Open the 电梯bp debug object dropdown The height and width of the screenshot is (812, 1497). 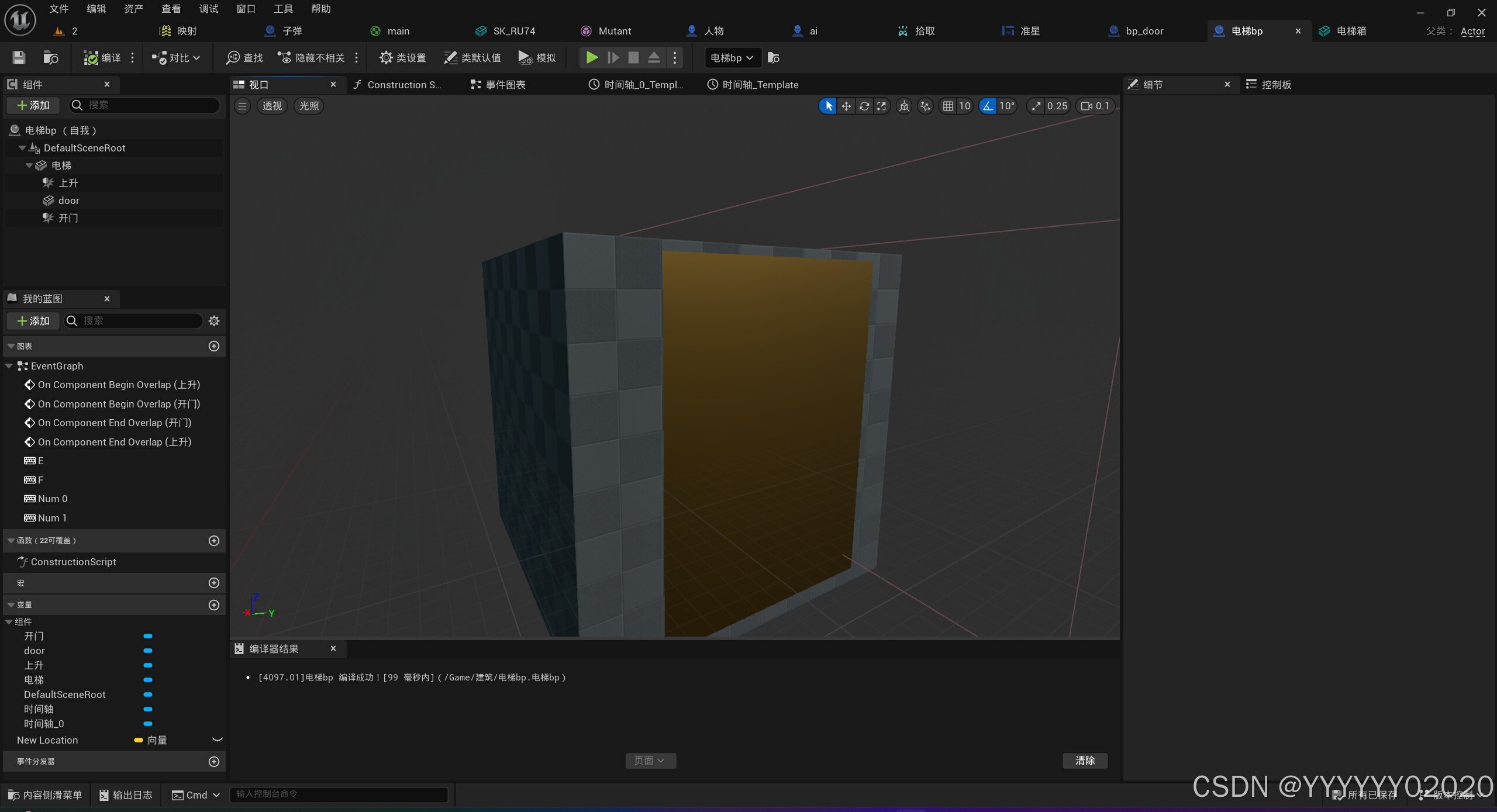click(x=732, y=58)
